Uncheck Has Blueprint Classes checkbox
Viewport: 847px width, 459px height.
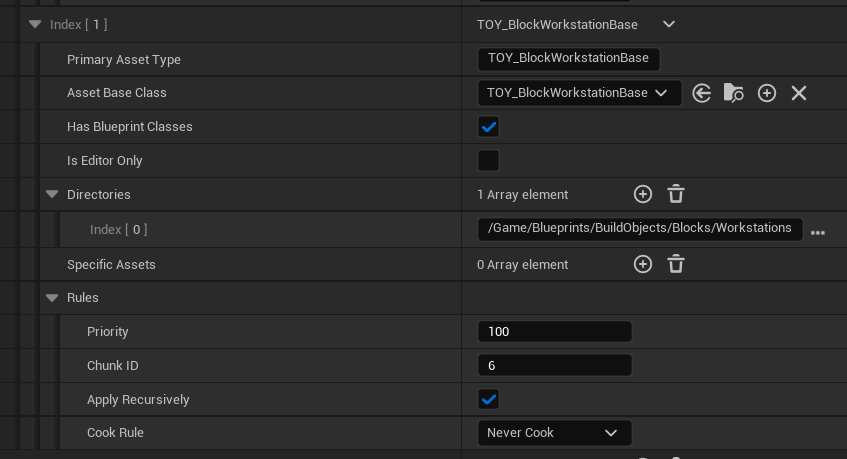pyautogui.click(x=488, y=127)
